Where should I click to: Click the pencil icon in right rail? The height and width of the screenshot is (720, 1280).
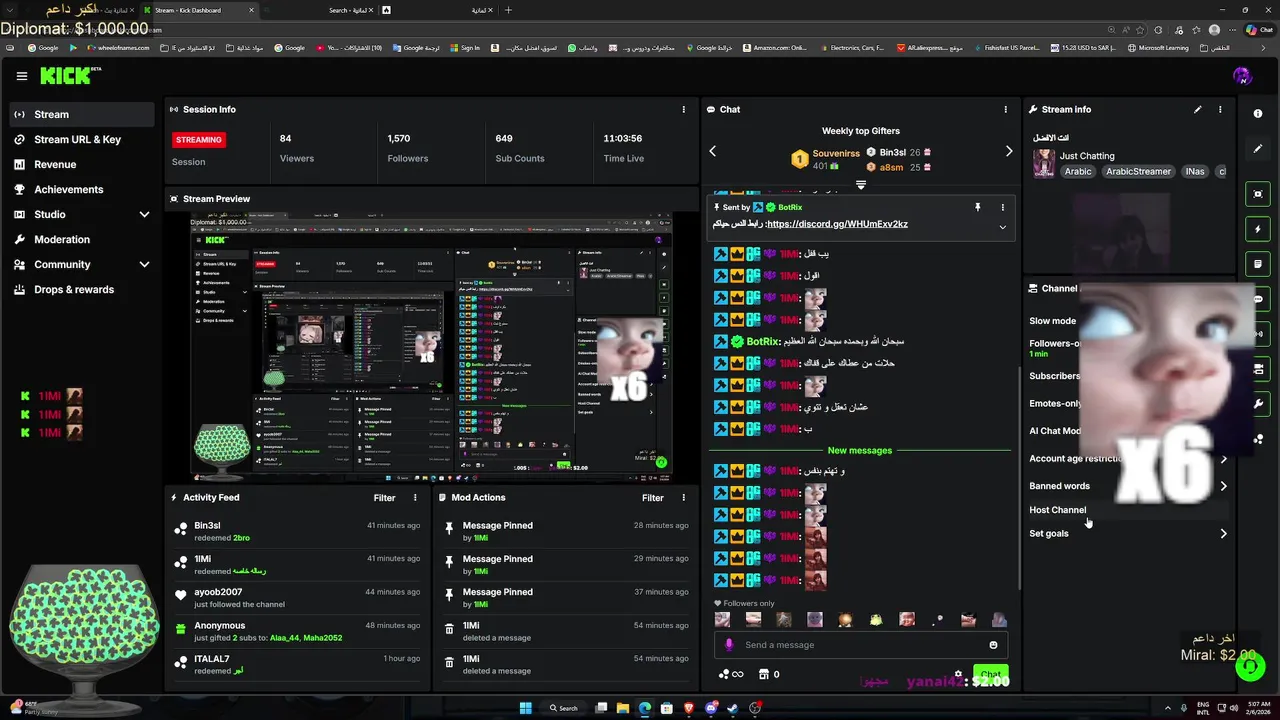click(x=1258, y=149)
